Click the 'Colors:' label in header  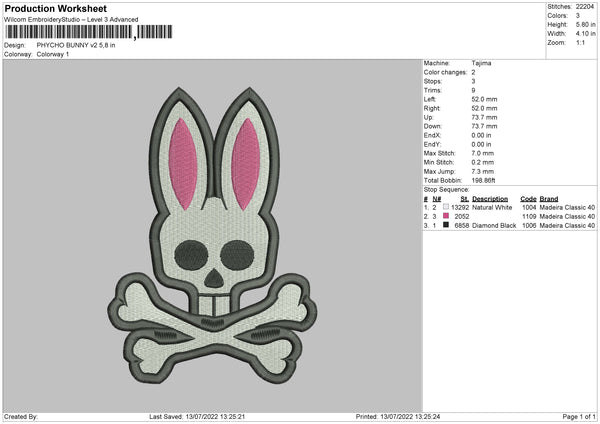tap(557, 16)
